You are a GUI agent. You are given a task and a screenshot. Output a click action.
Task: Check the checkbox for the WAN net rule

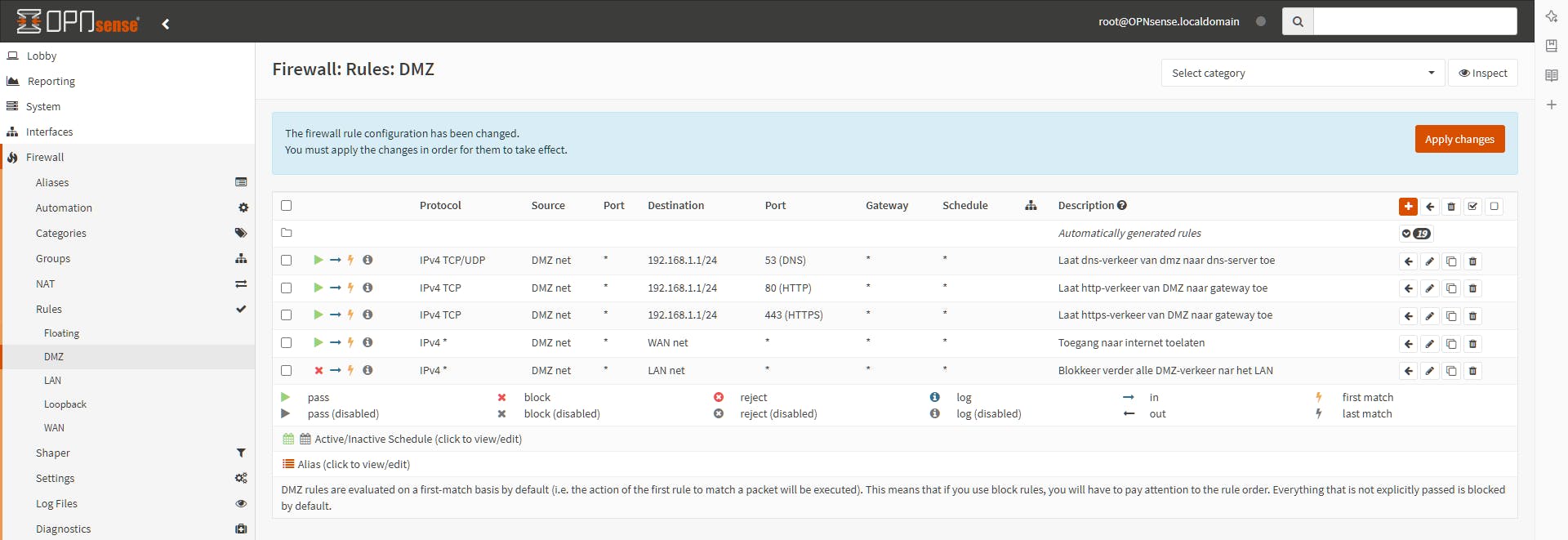coord(286,342)
